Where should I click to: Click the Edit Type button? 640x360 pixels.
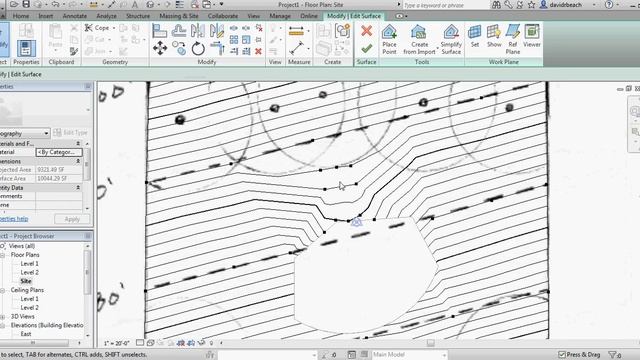click(x=71, y=133)
